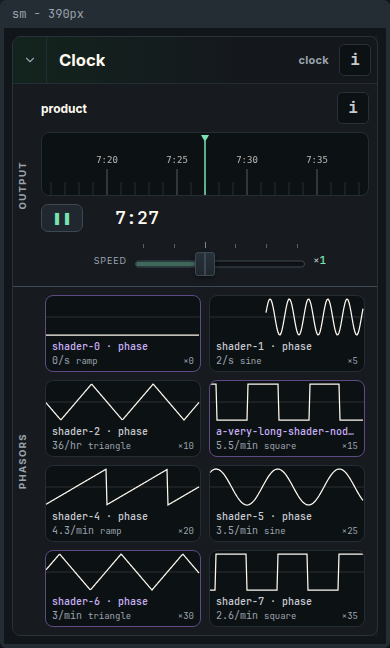Screen dimensions: 390x648
Task: Click the 3.5/min sine rate text
Action: [x=251, y=531]
